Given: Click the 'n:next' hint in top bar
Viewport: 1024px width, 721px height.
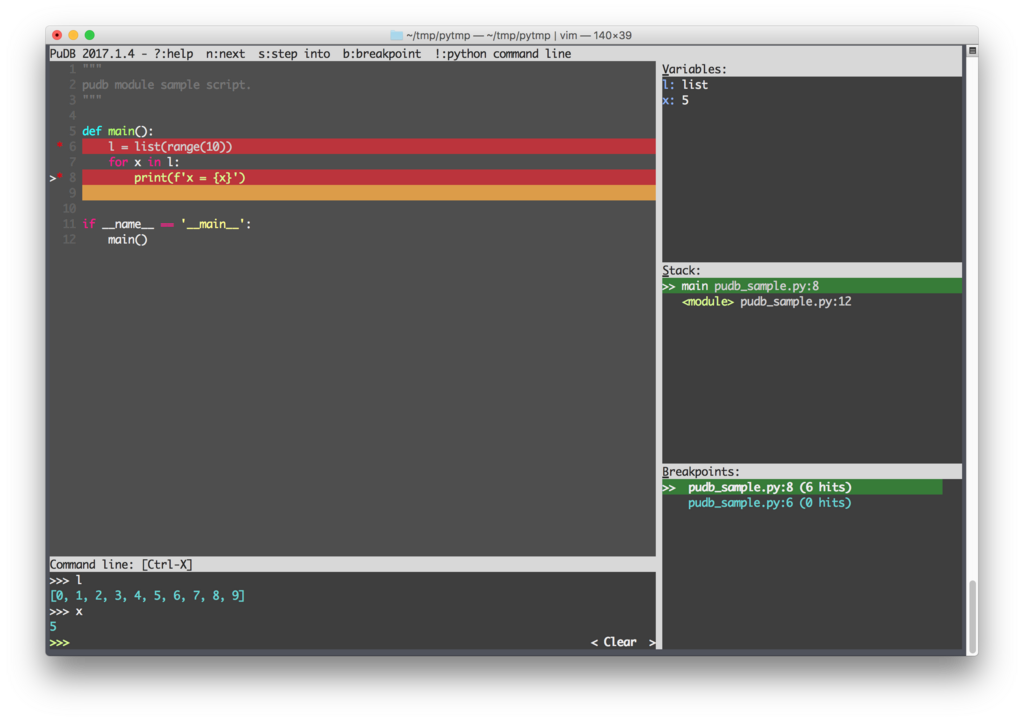Looking at the screenshot, I should [x=225, y=54].
